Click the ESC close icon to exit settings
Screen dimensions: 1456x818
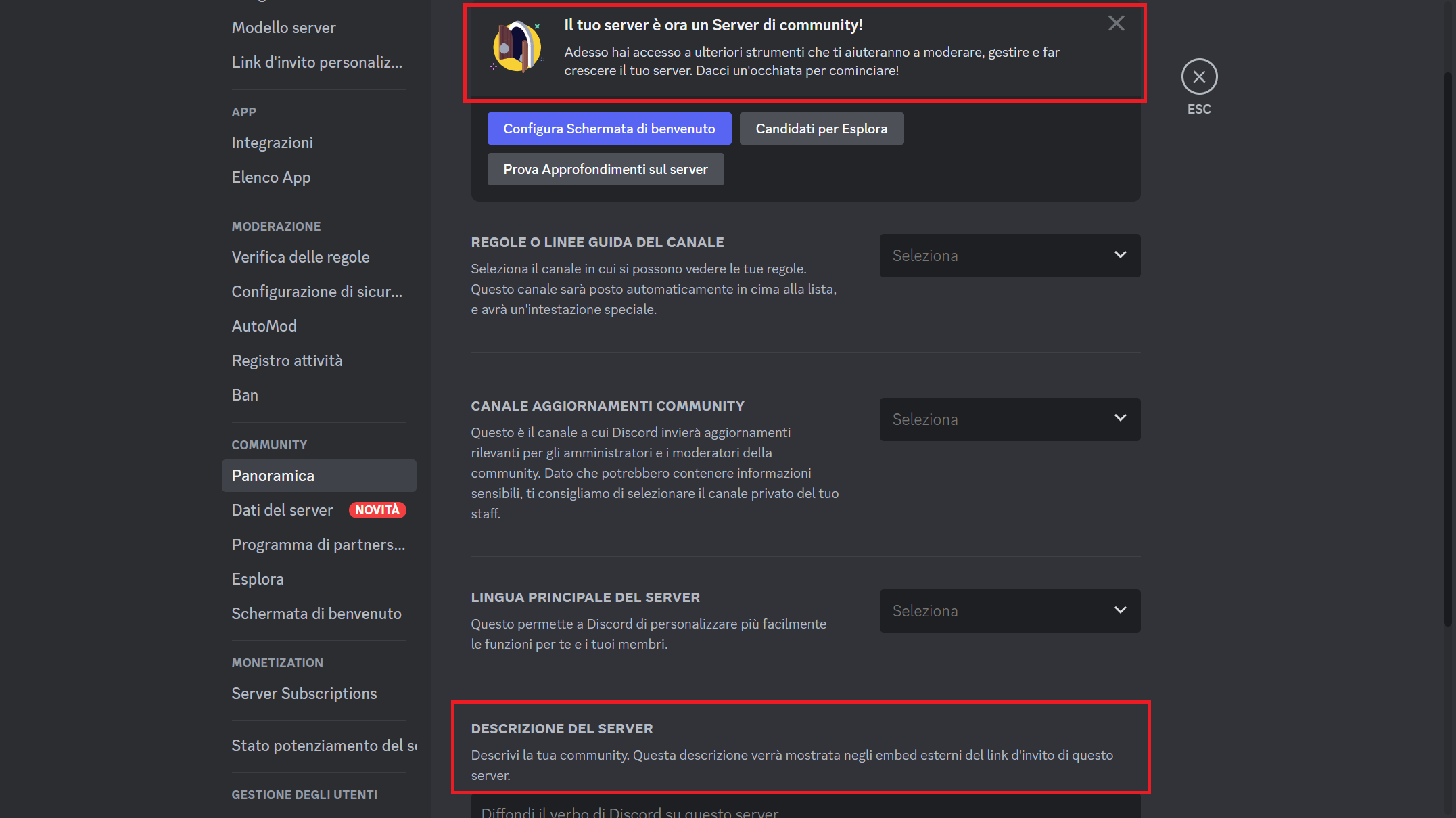pos(1198,76)
